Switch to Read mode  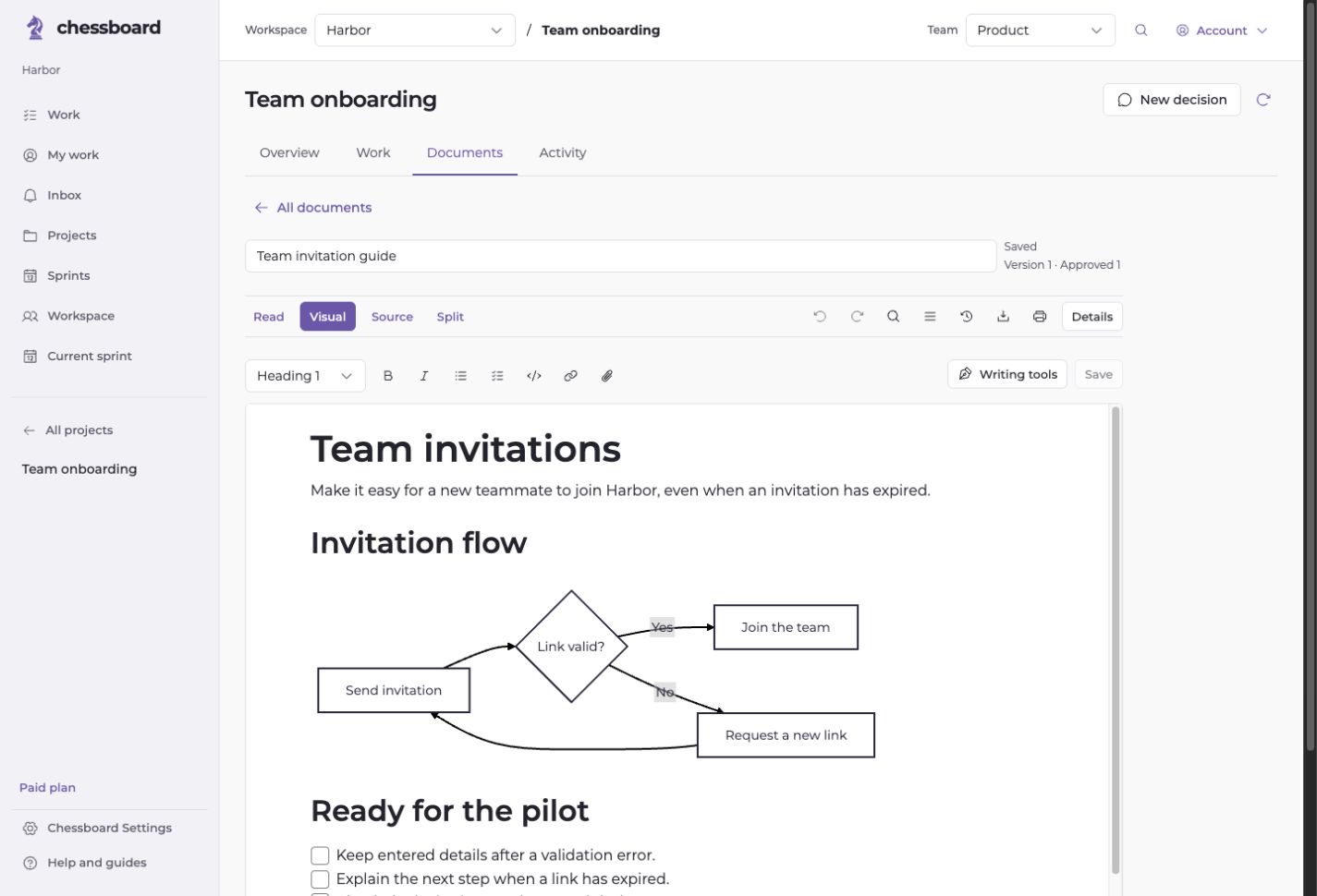[269, 317]
